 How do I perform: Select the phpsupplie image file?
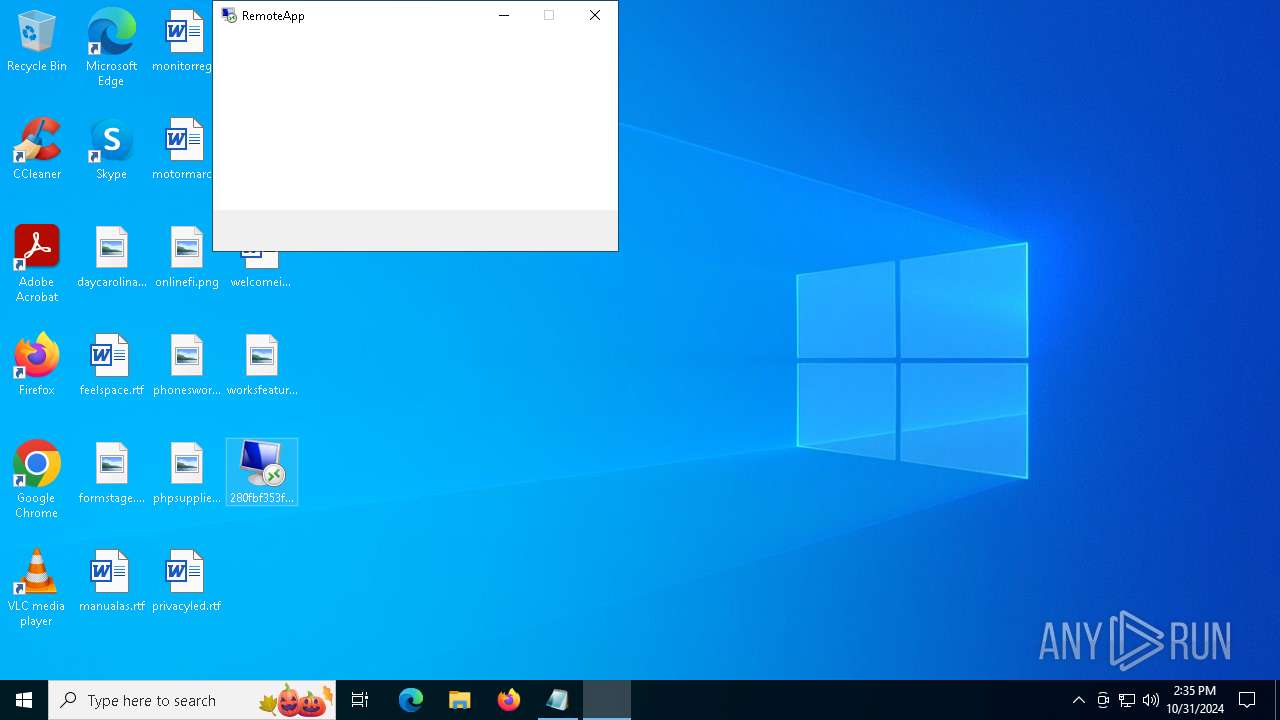point(186,474)
